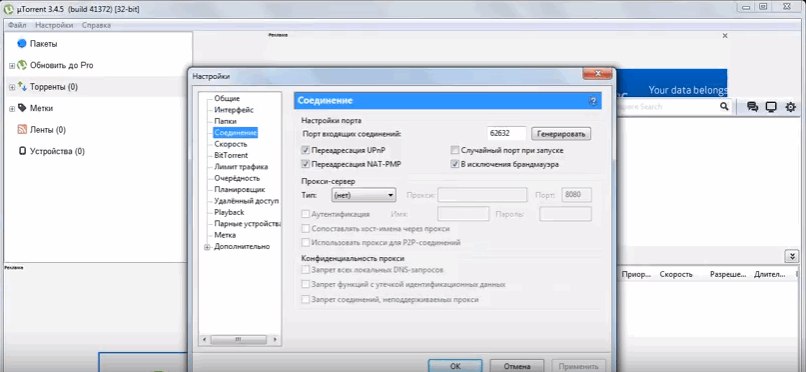Click the proxy Имя field
Screen dimensions: 806x372
(x=463, y=214)
